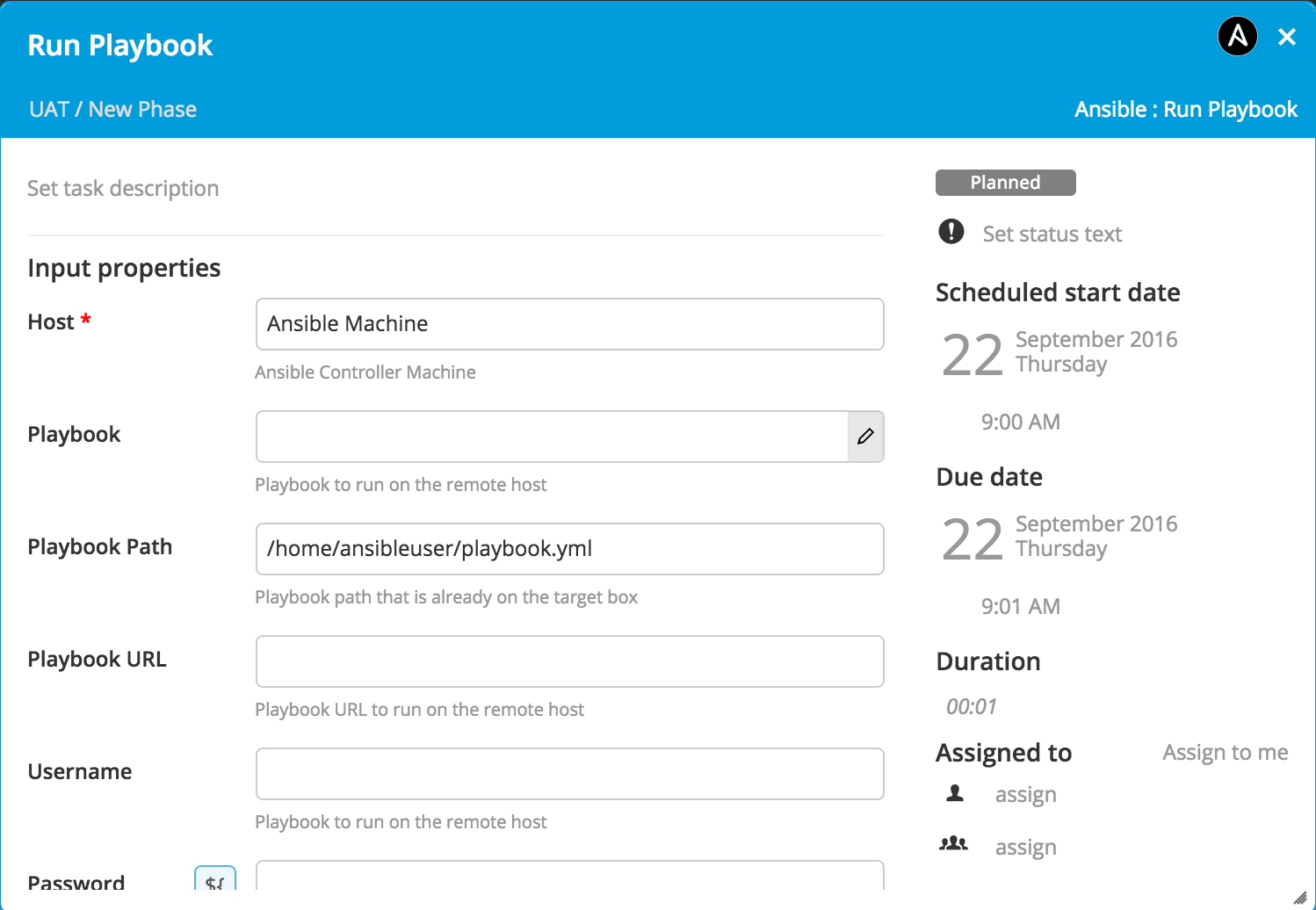This screenshot has height=910, width=1316.
Task: Click the Ansible logo icon in header
Action: click(1237, 37)
